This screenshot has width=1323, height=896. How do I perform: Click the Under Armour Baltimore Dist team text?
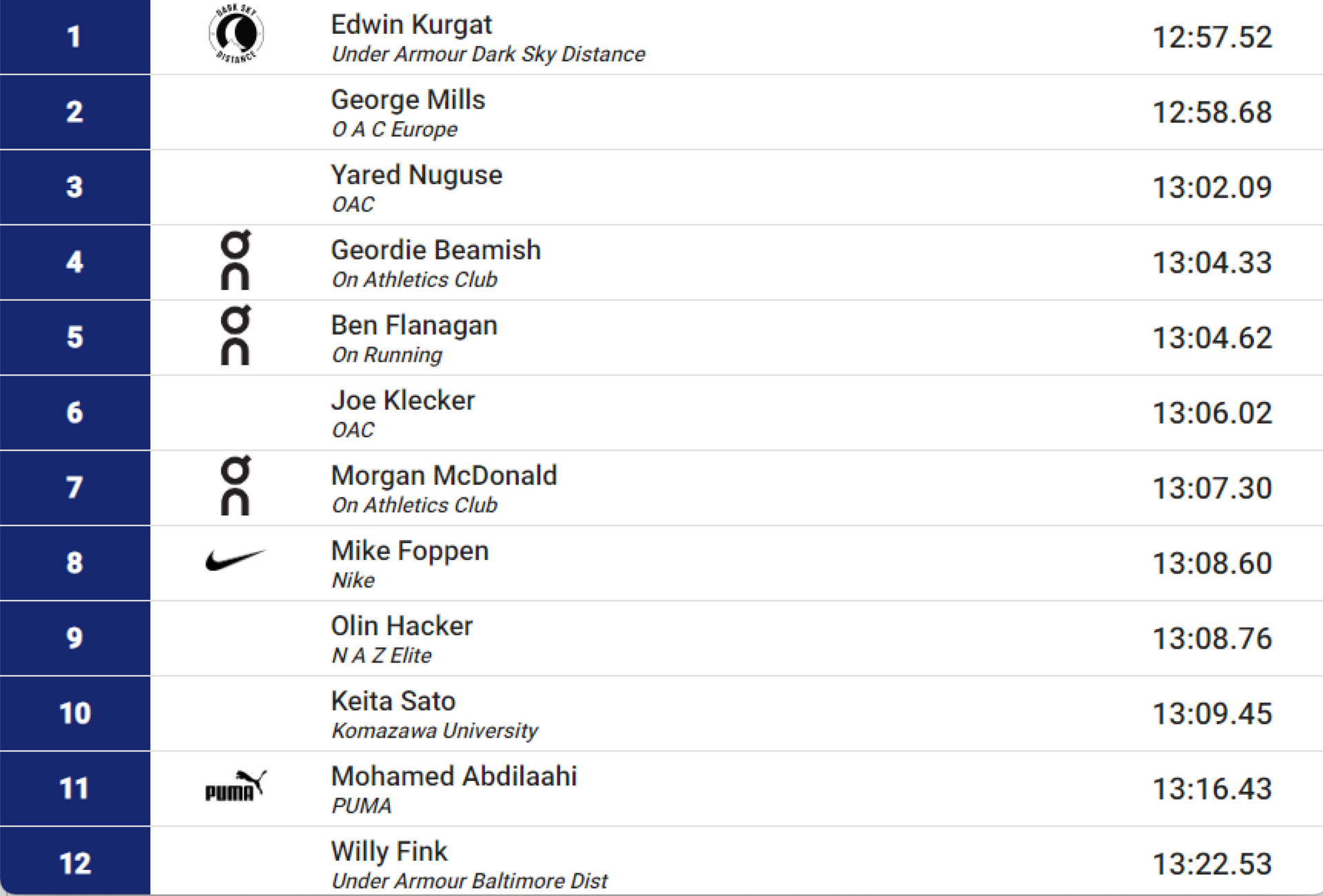[469, 881]
